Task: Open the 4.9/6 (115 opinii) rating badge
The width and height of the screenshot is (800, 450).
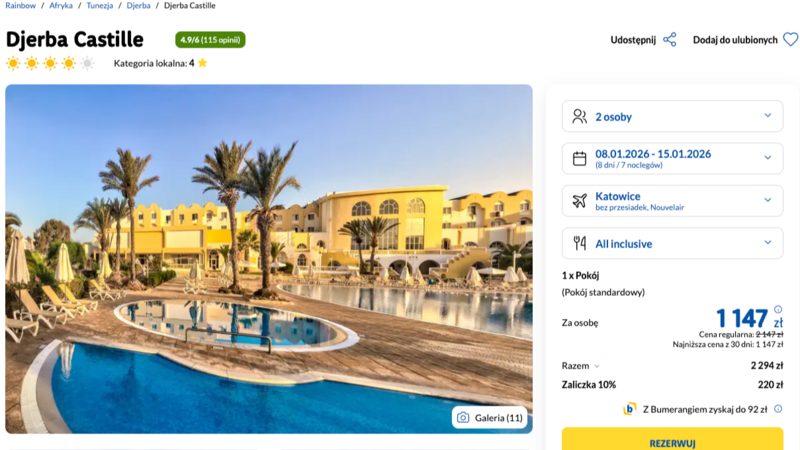Action: 210,40
